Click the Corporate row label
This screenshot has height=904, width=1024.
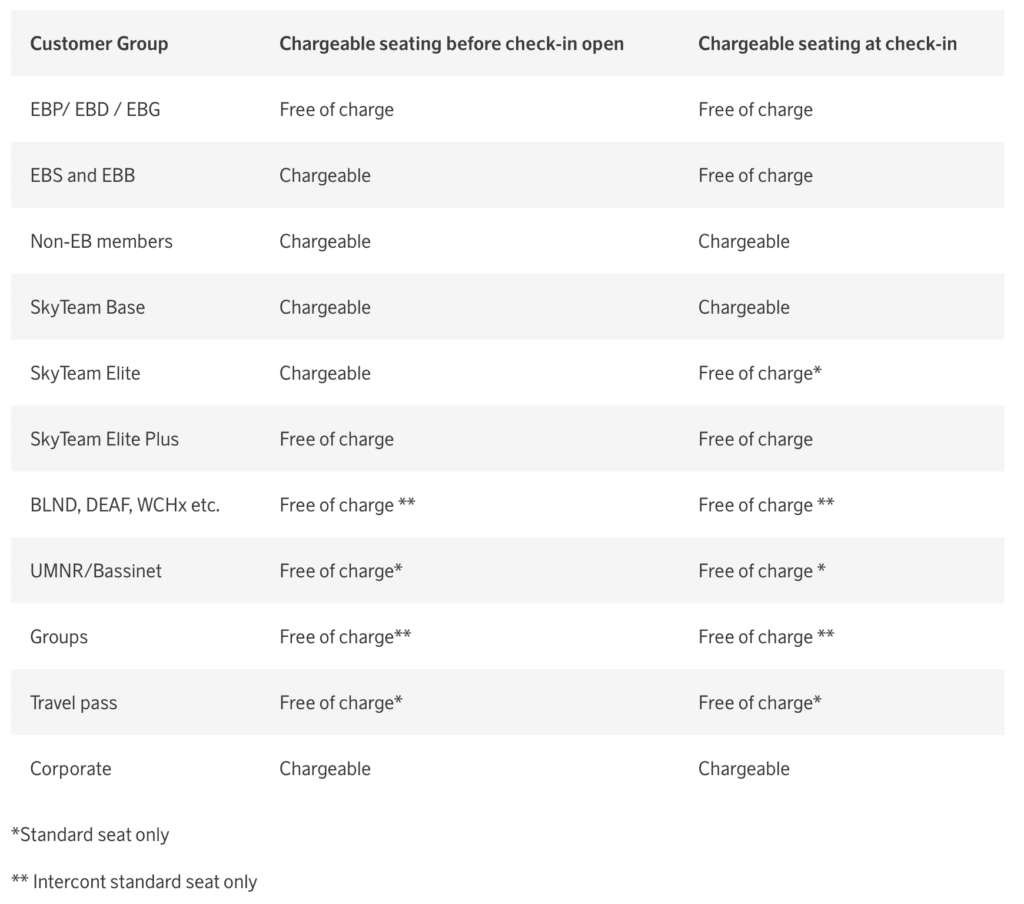70,769
